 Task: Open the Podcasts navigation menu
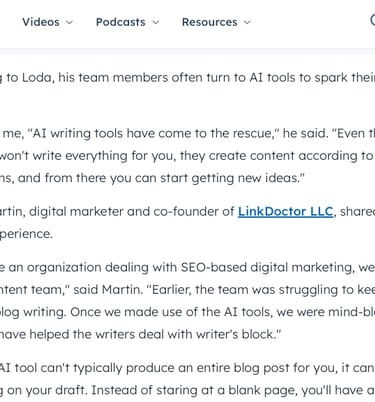click(121, 22)
